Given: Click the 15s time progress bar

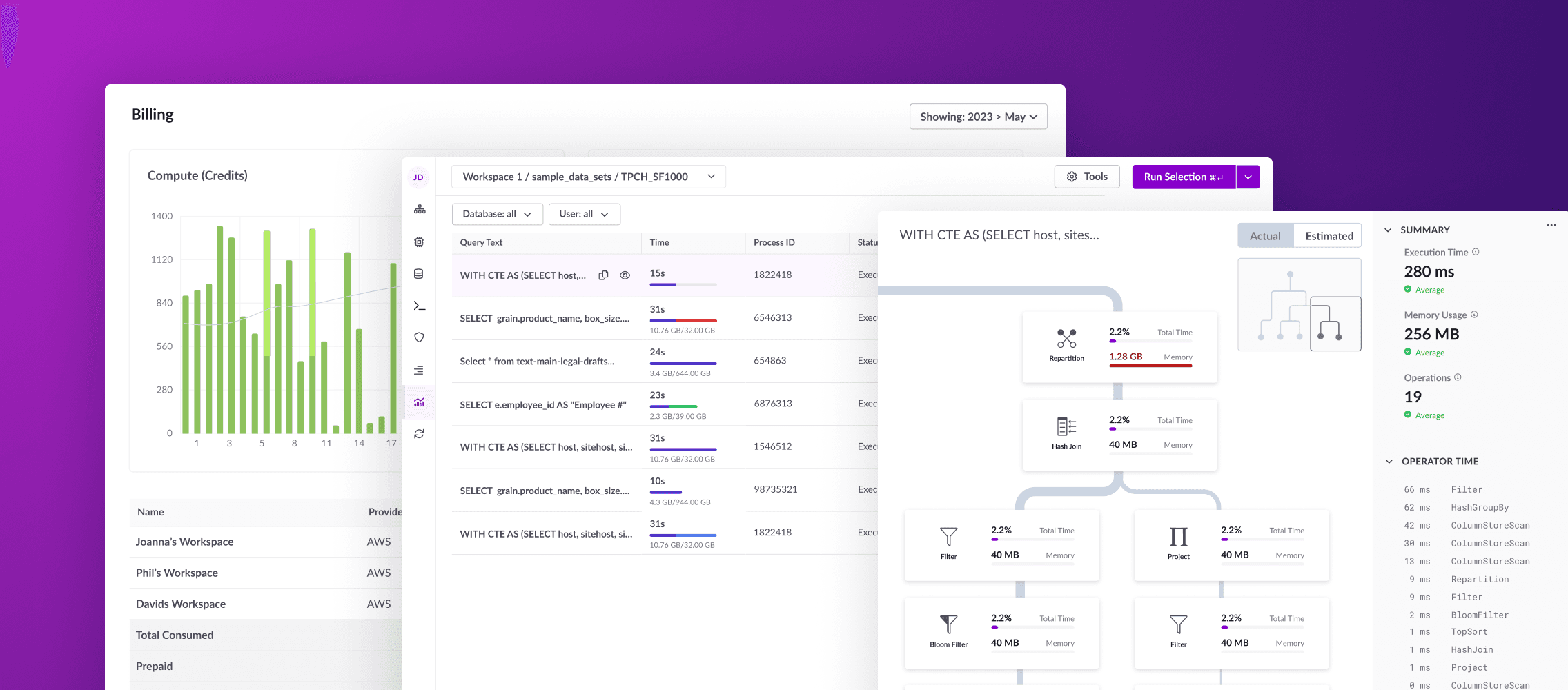Looking at the screenshot, I should pyautogui.click(x=683, y=284).
